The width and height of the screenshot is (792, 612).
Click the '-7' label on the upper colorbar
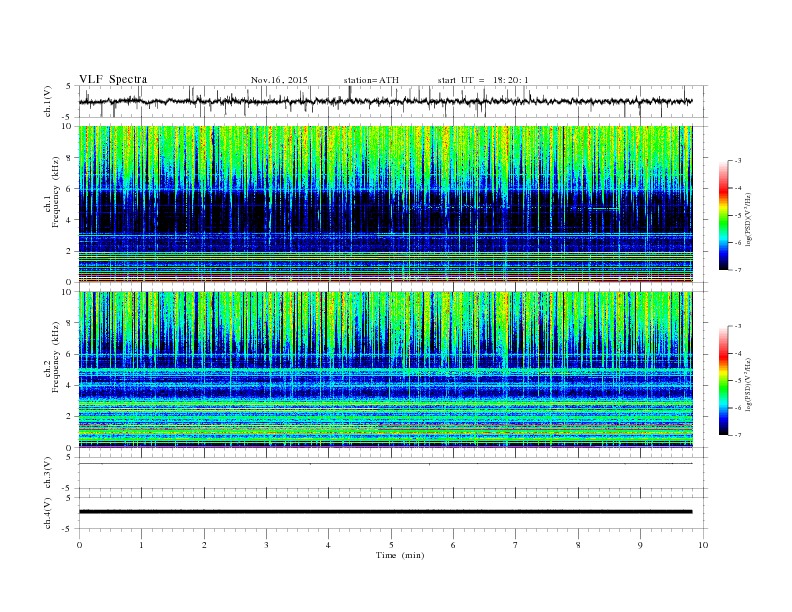738,270
